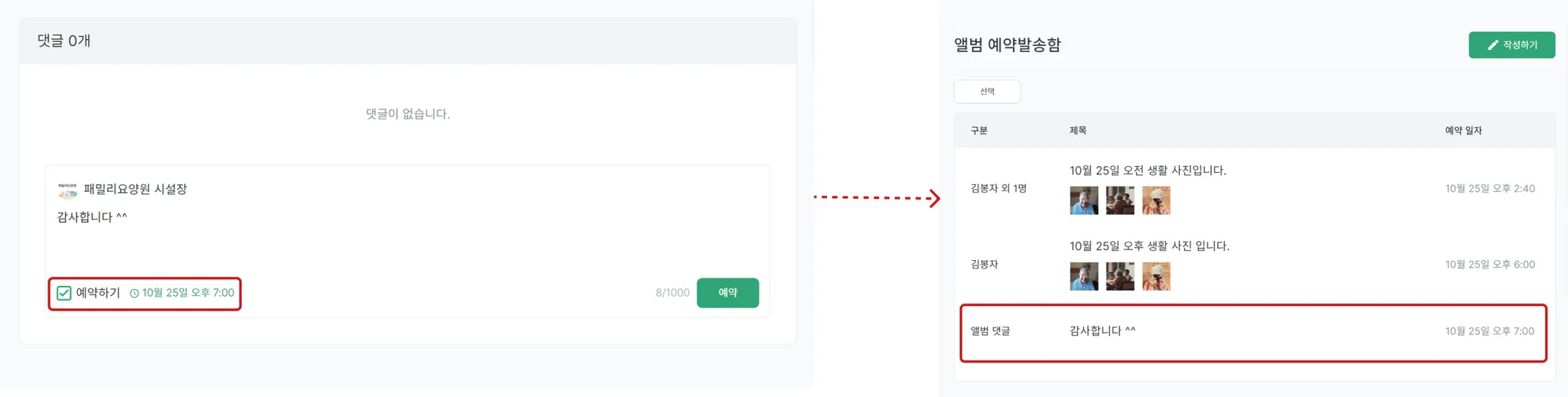This screenshot has height=397, width=1568.
Task: Open first thumbnail of the 오전 생활 사진 post
Action: (1083, 200)
